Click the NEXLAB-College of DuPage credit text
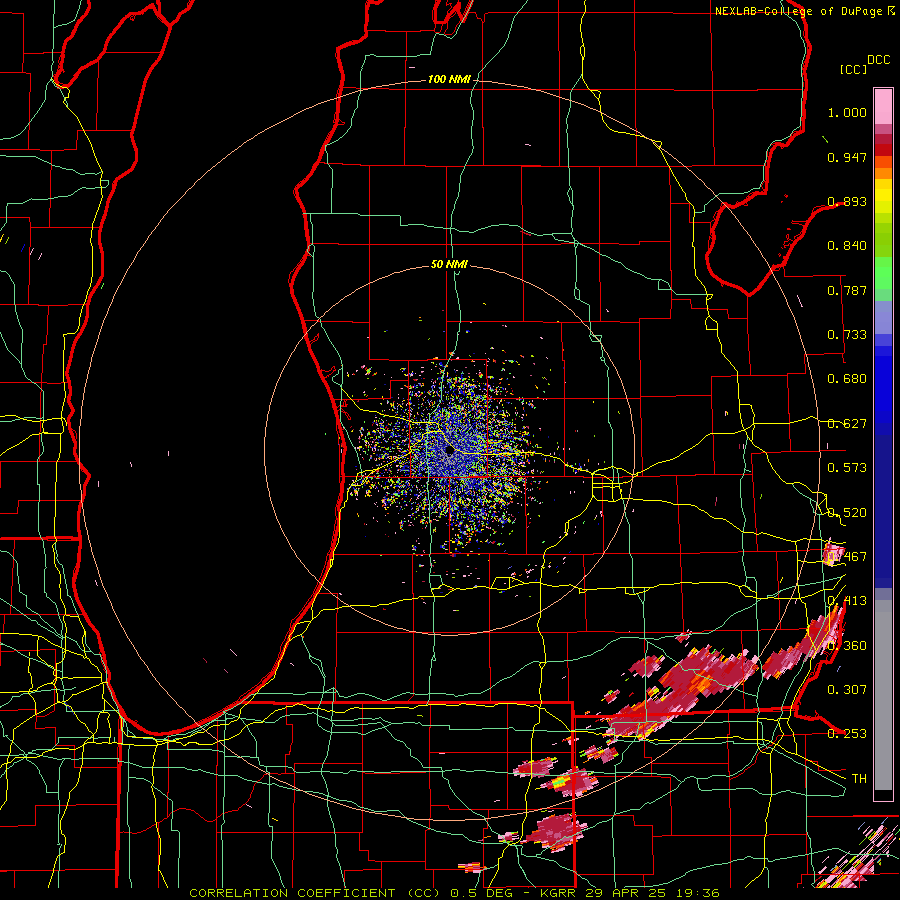The image size is (900, 900). (799, 11)
